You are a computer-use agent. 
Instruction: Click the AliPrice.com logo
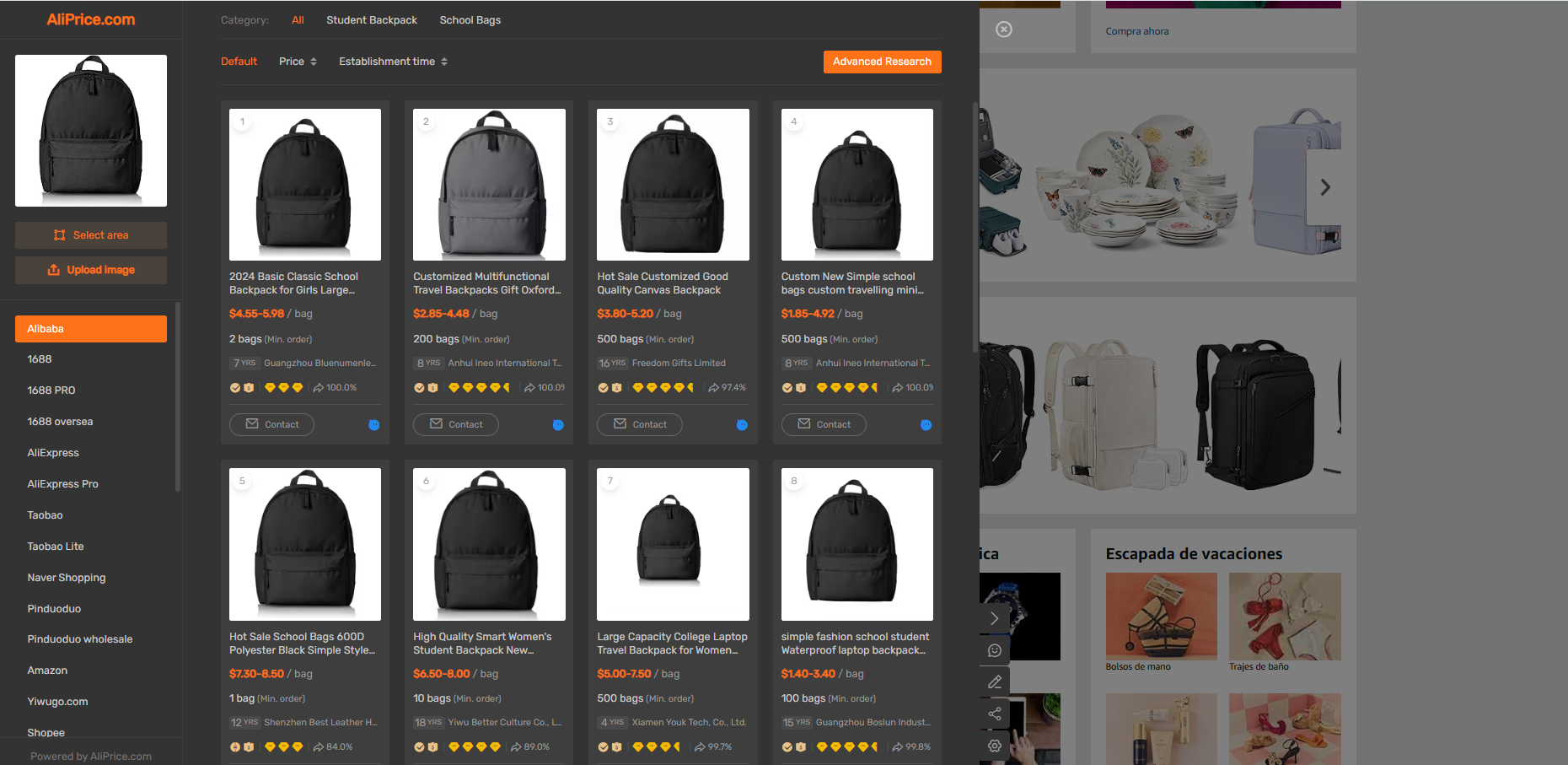[91, 19]
